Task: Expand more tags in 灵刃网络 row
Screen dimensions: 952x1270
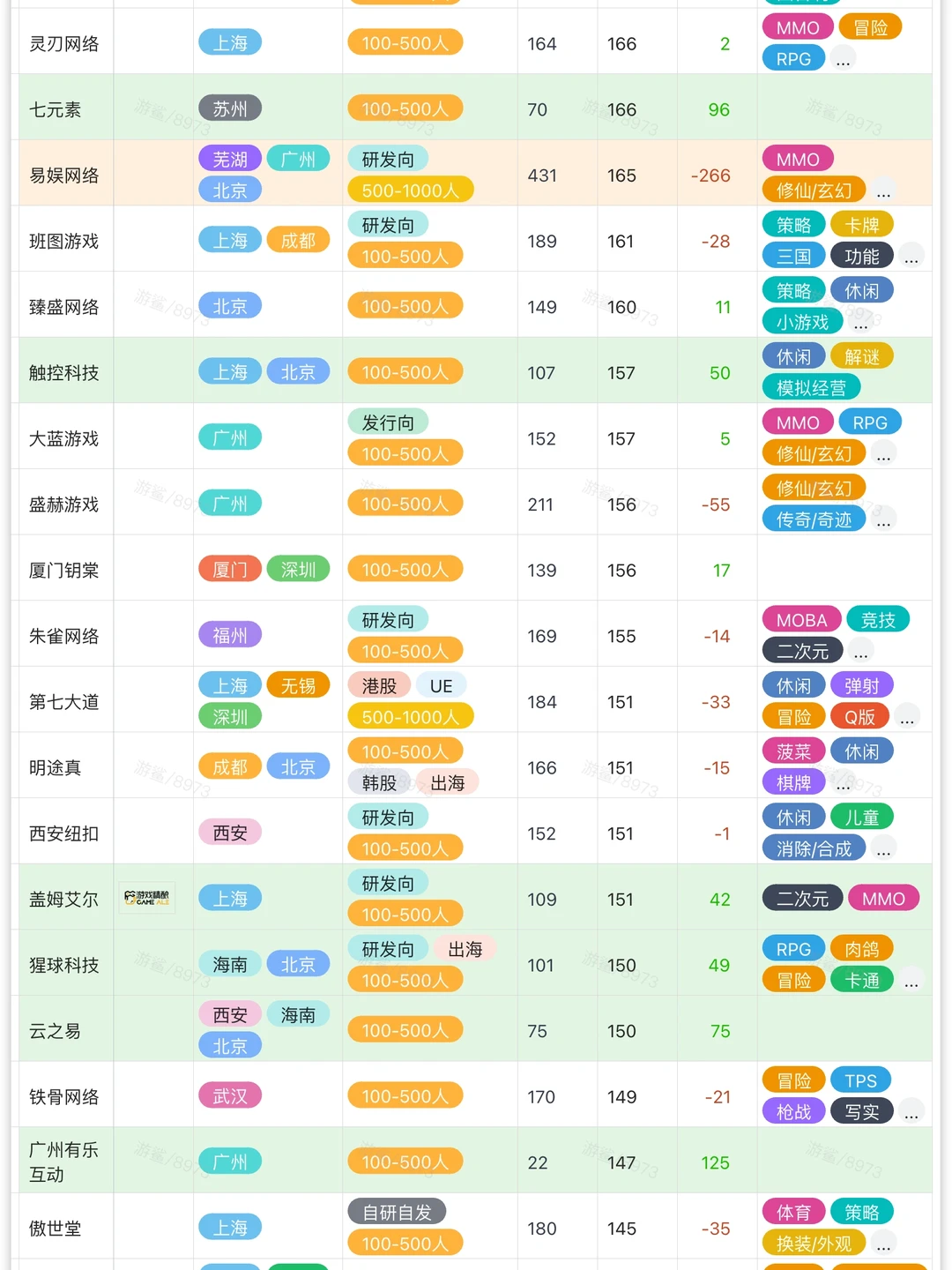Action: point(843,59)
